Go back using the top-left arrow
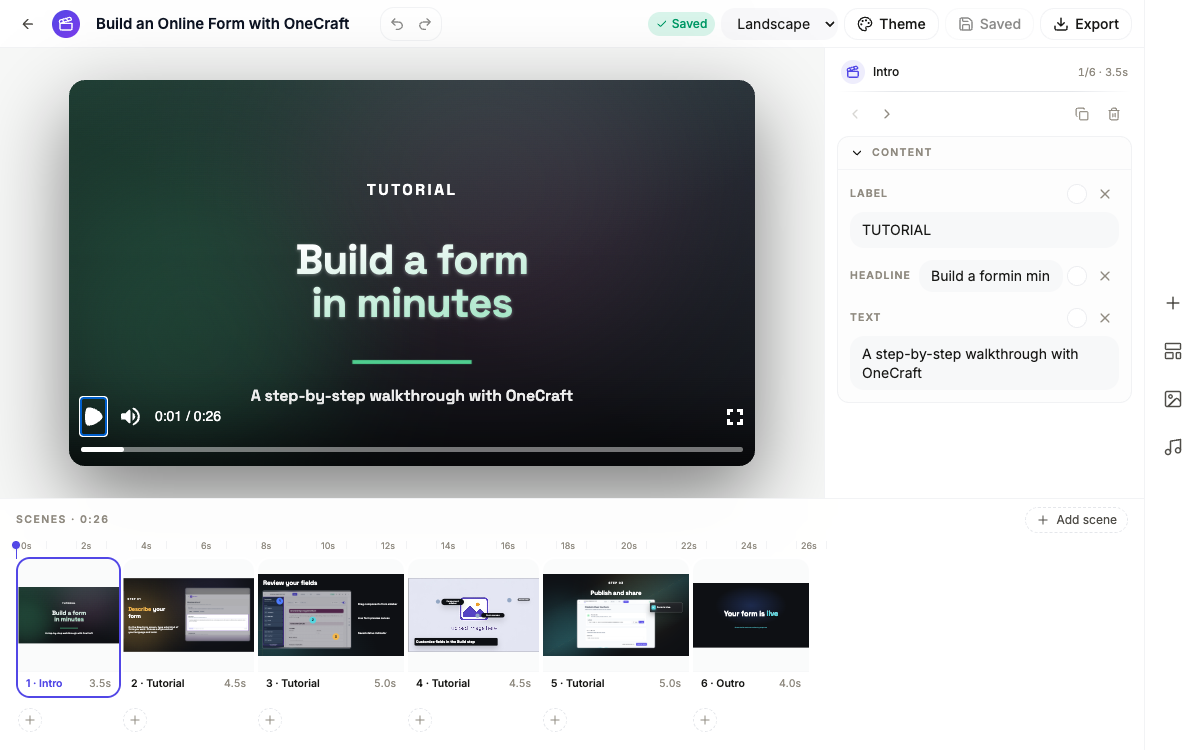Viewport: 1200px width, 750px height. (28, 24)
